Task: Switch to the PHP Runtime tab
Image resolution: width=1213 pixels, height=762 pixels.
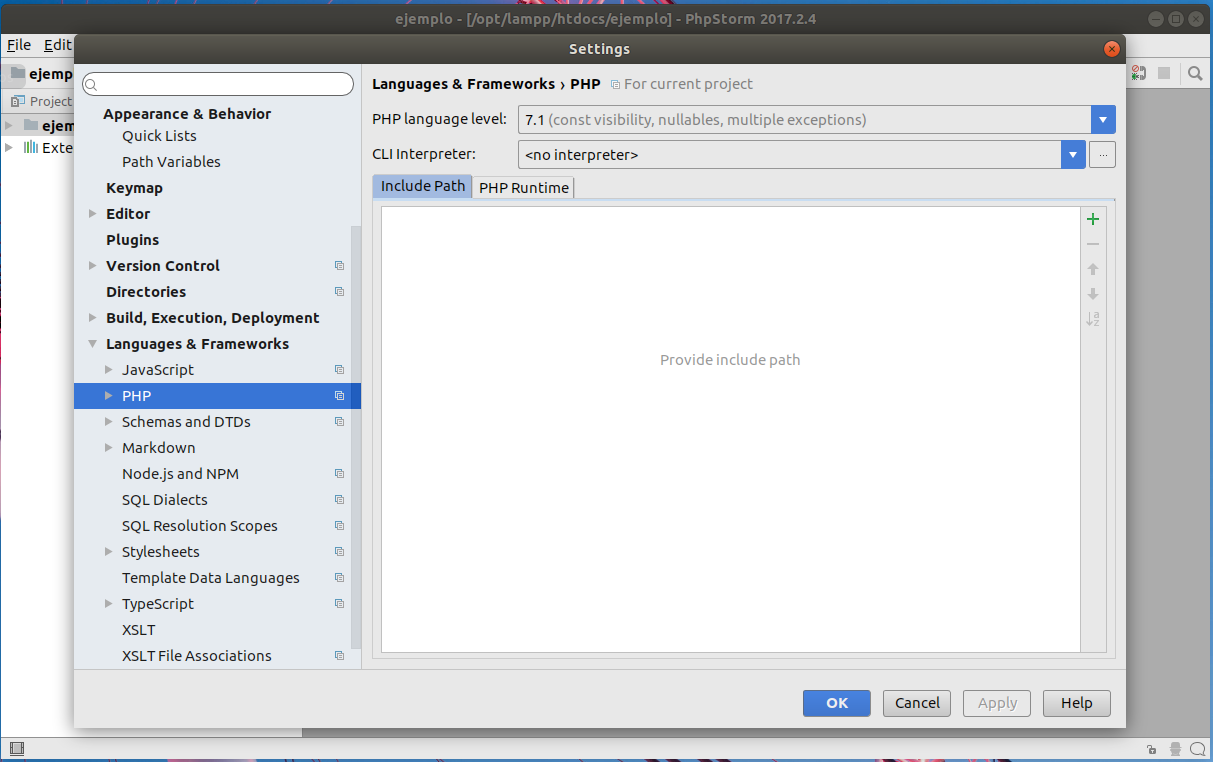Action: pos(523,187)
